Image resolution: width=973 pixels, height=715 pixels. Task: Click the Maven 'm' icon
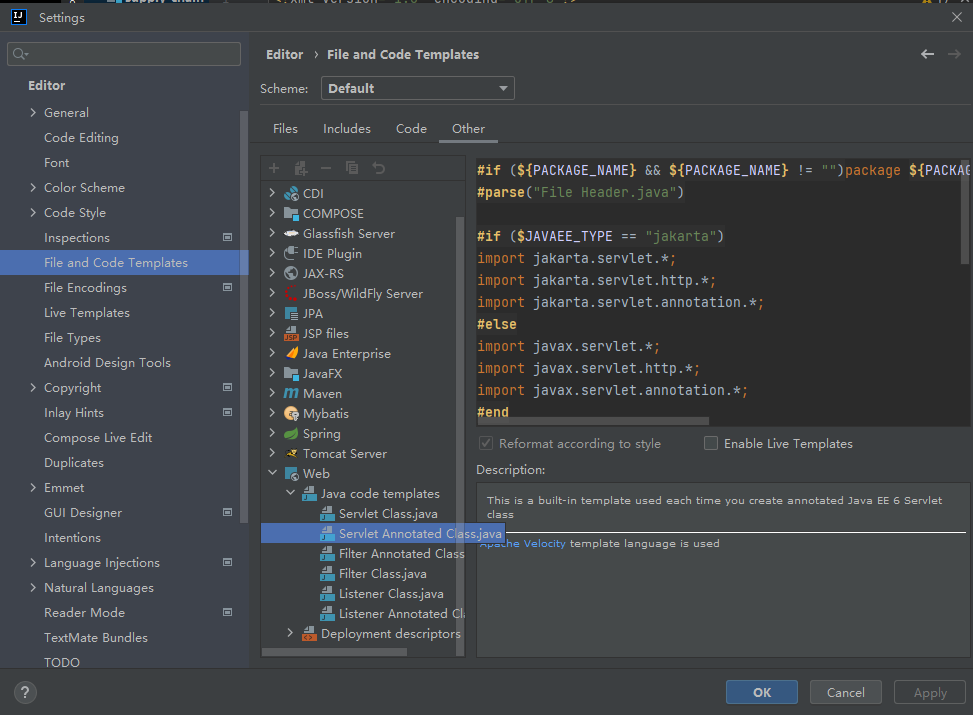pos(291,393)
